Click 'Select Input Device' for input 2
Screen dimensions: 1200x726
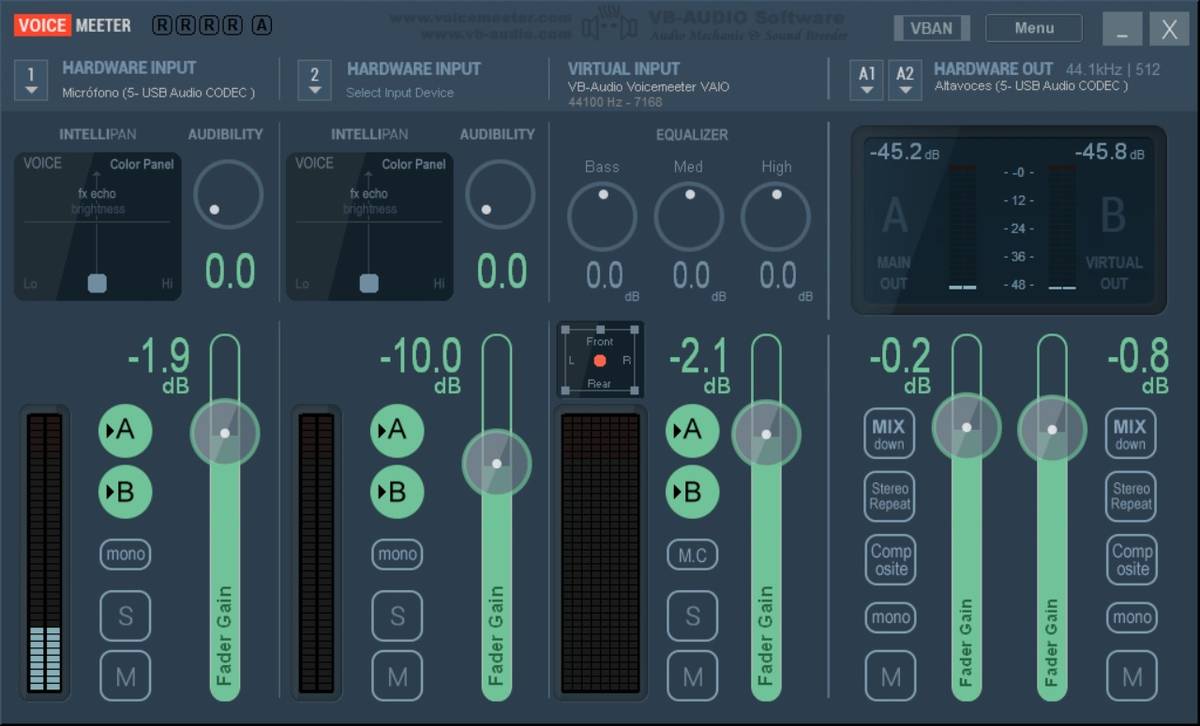(400, 93)
